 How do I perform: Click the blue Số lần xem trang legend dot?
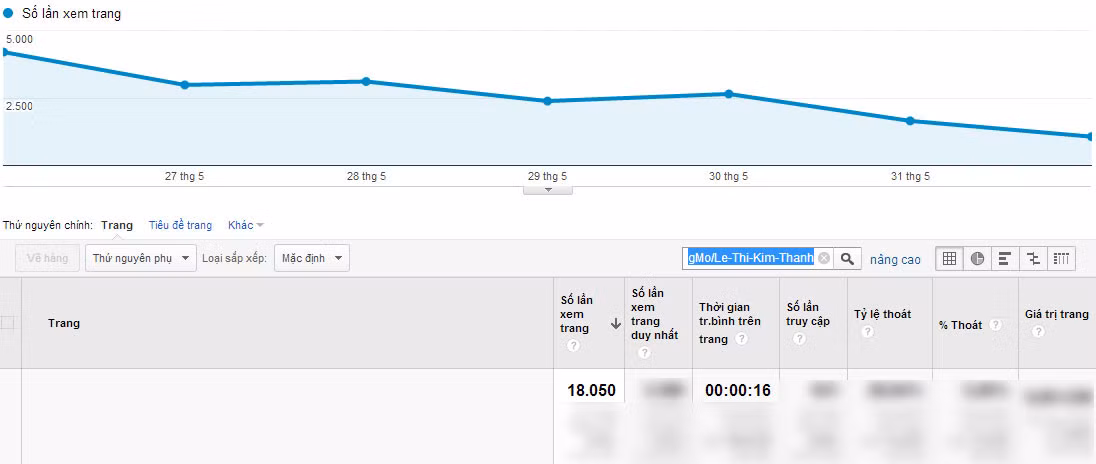[x=8, y=13]
